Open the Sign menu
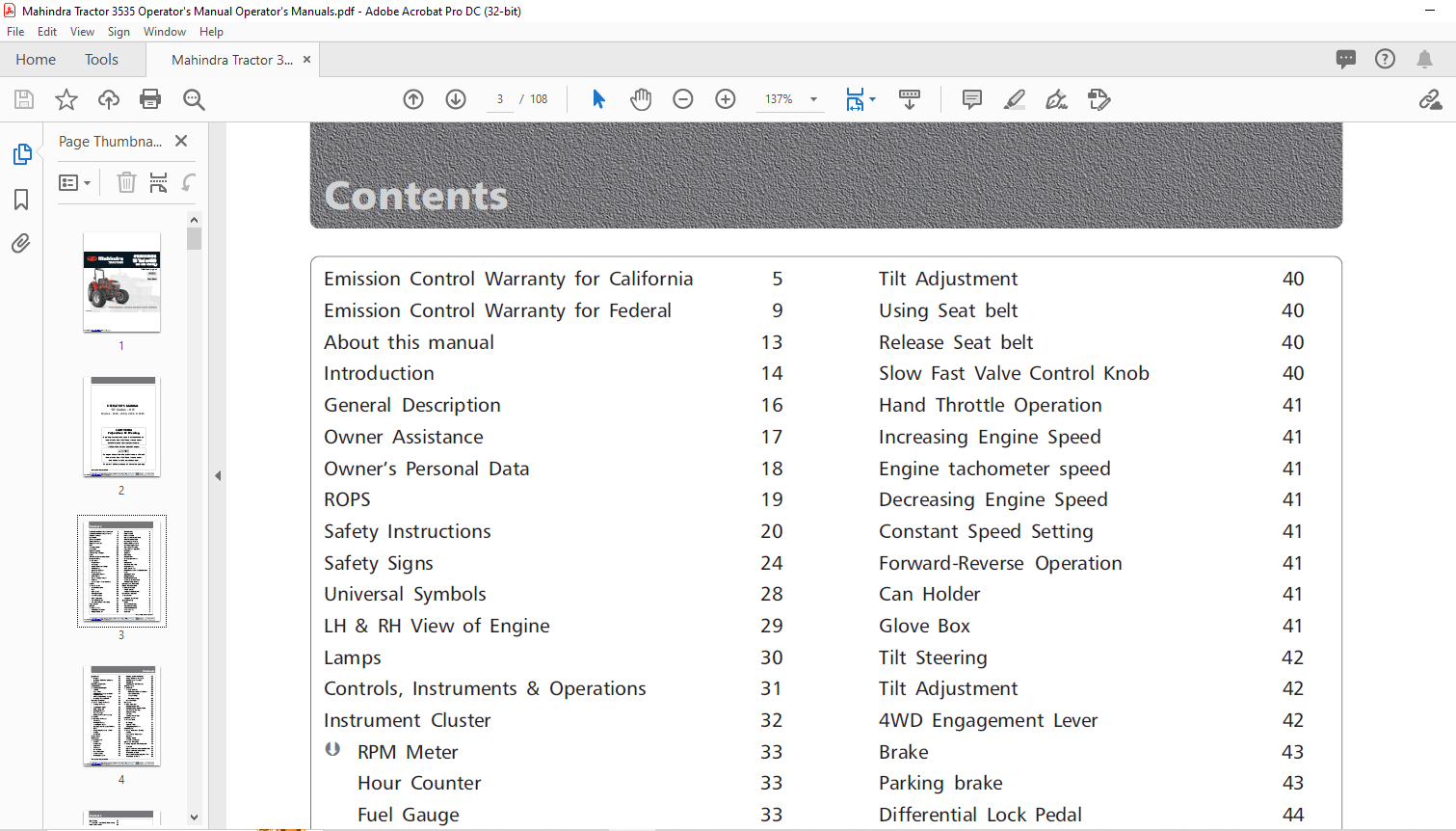This screenshot has width=1456, height=831. coord(119,32)
